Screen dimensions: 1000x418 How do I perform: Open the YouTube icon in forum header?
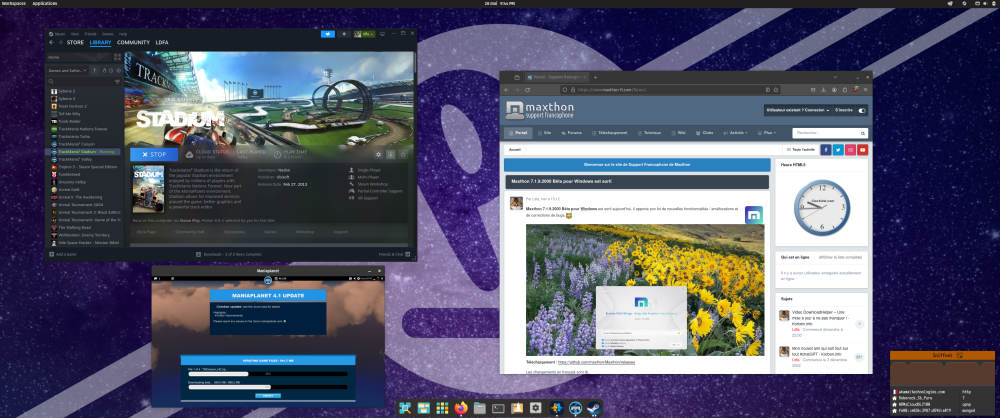[862, 149]
